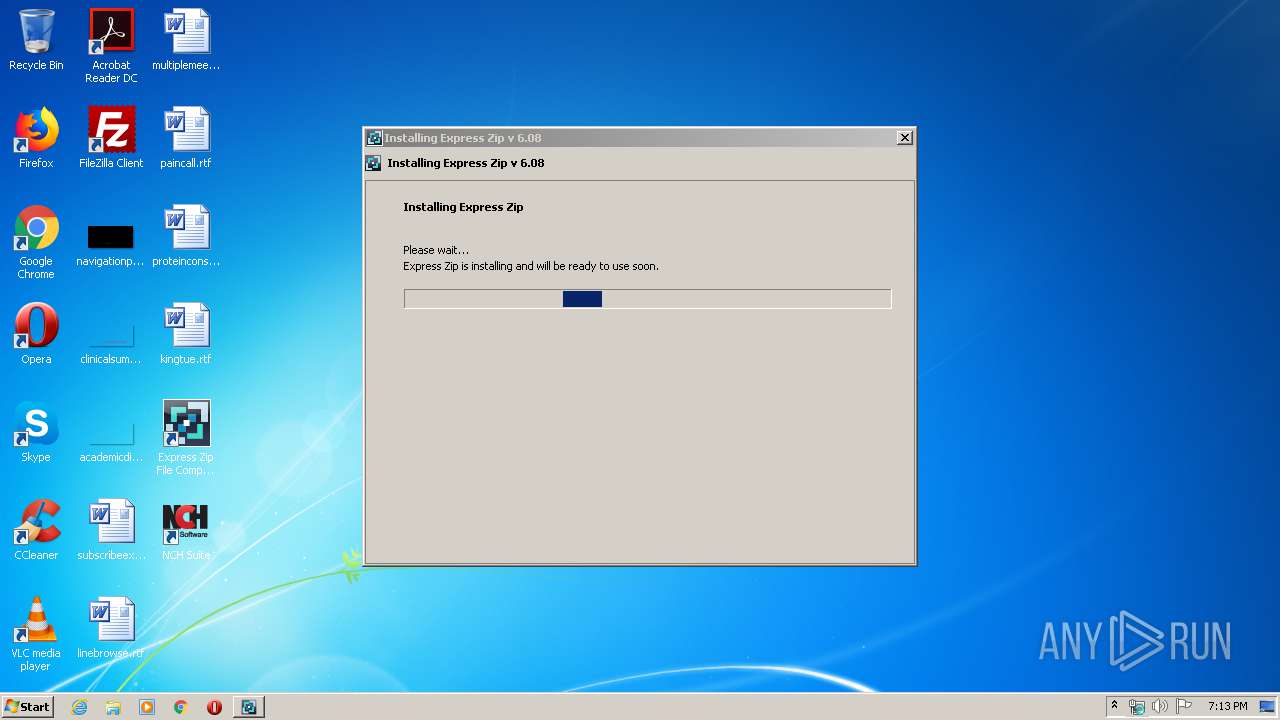This screenshot has height=720, width=1280.
Task: Click the installer title bar icon
Action: point(374,138)
